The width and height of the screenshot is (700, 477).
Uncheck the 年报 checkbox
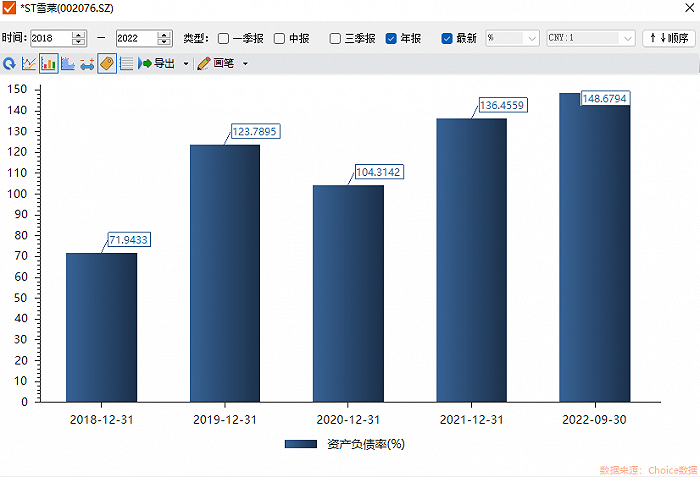[x=391, y=38]
